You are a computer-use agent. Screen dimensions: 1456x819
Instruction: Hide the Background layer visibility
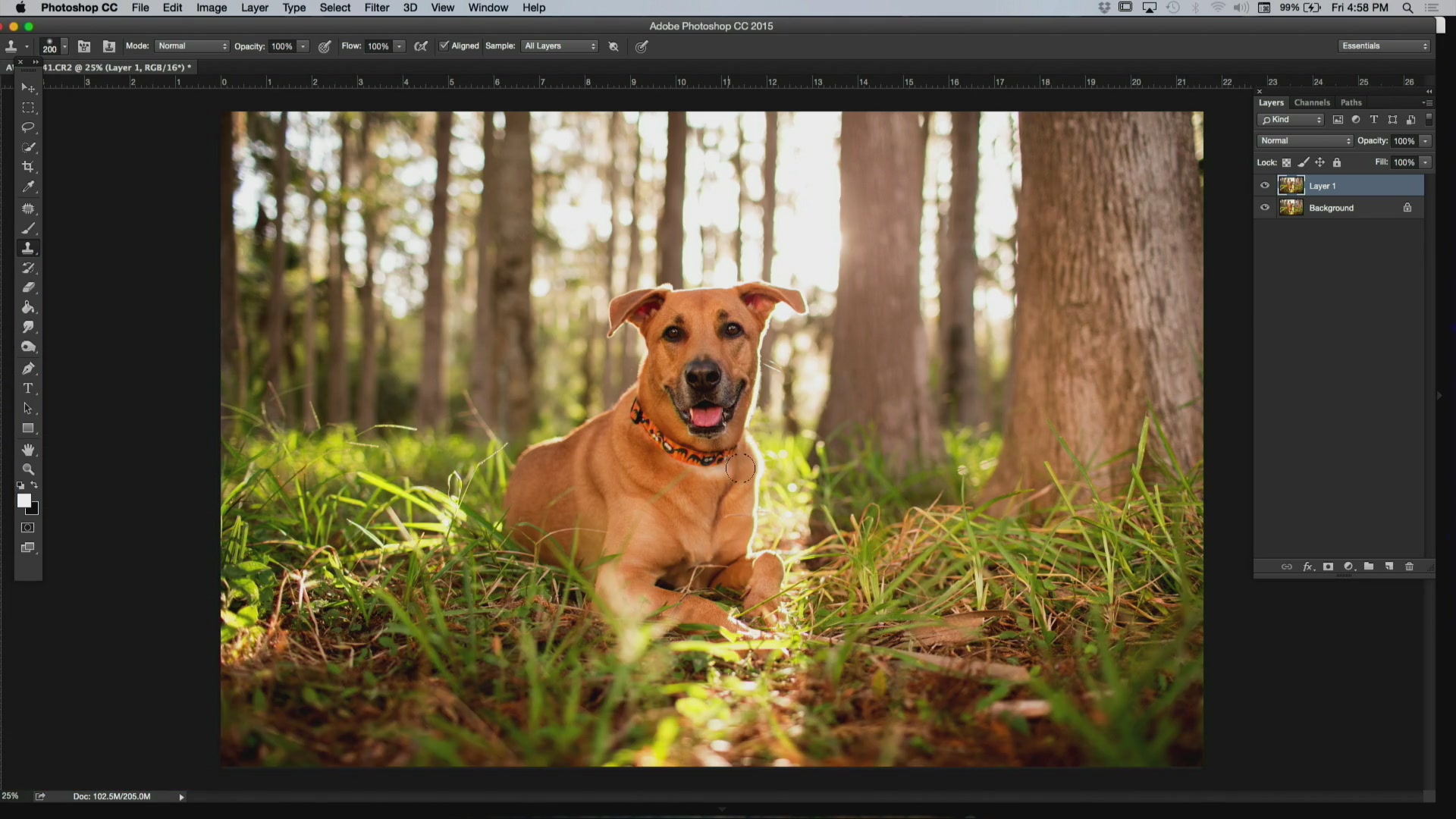[1264, 208]
